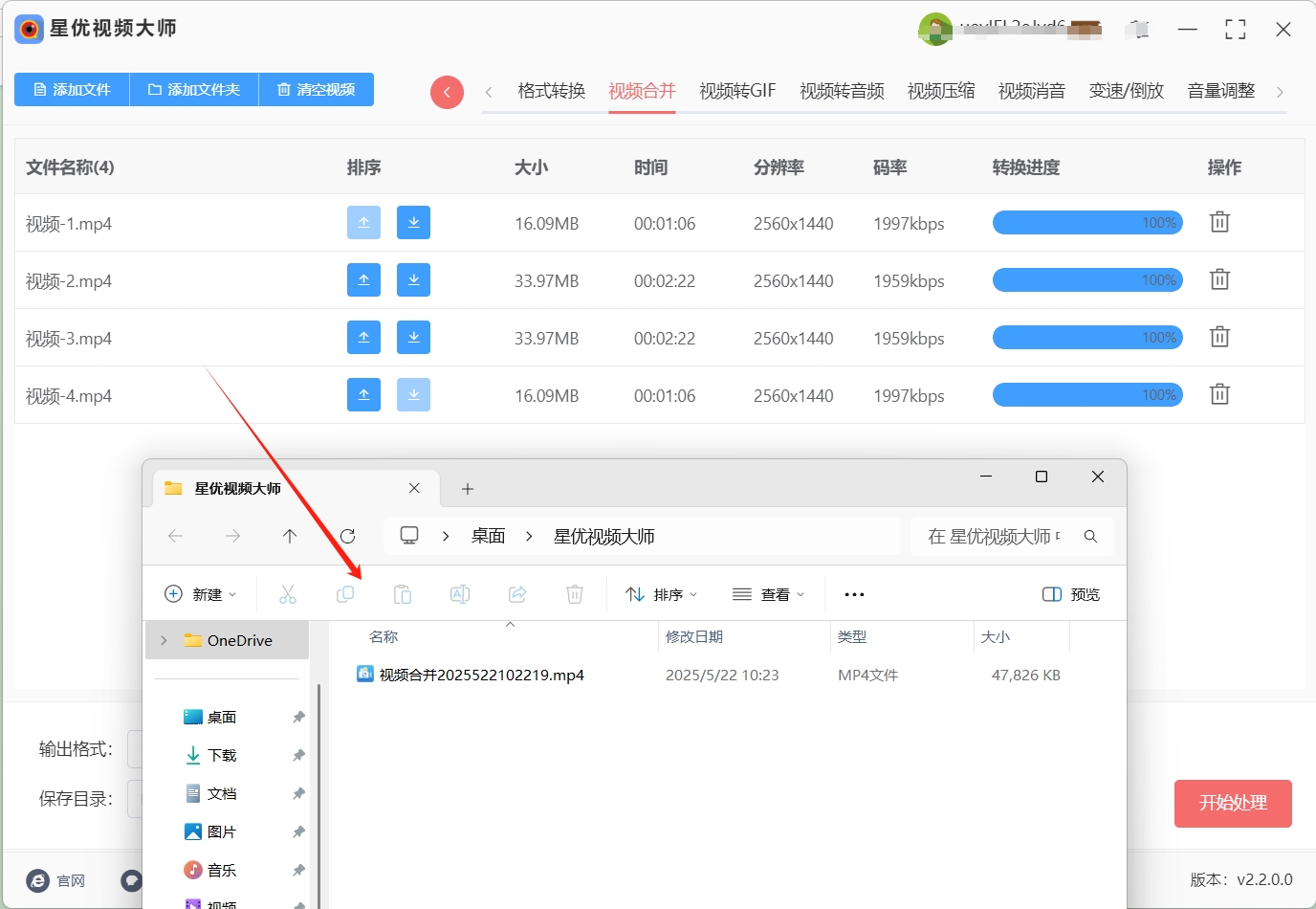Viewport: 1316px width, 909px height.
Task: Click Copy icon in Explorer toolbar
Action: [345, 594]
